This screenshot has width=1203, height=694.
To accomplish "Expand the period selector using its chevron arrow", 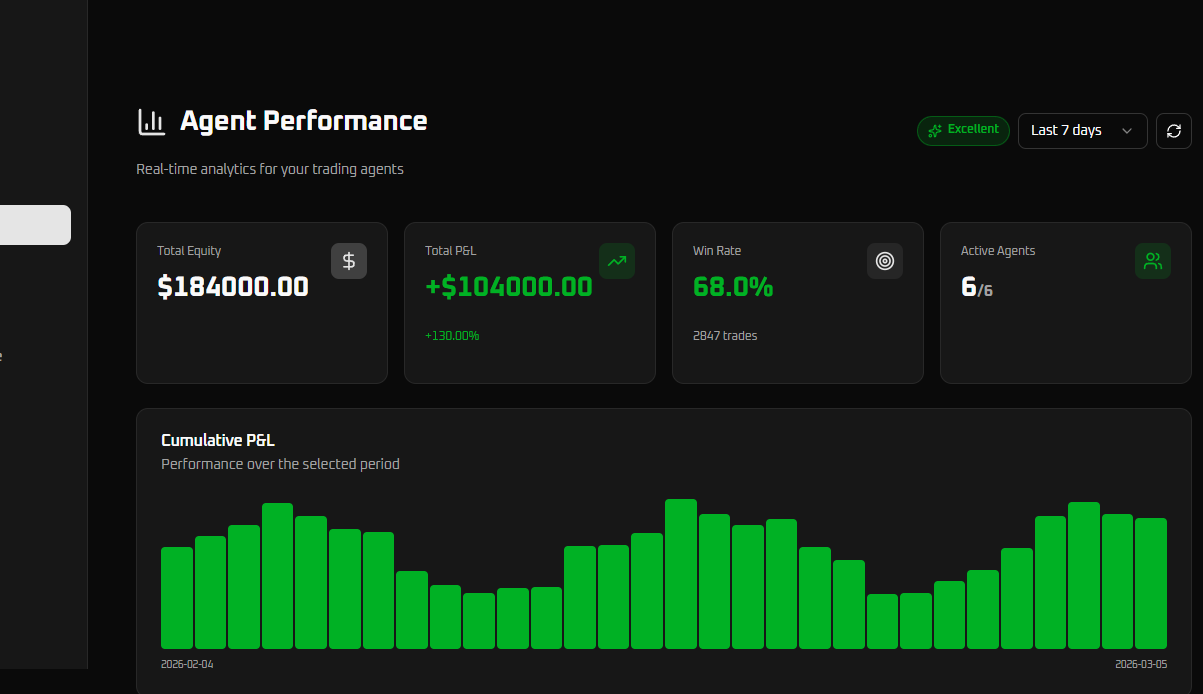I will click(1127, 131).
